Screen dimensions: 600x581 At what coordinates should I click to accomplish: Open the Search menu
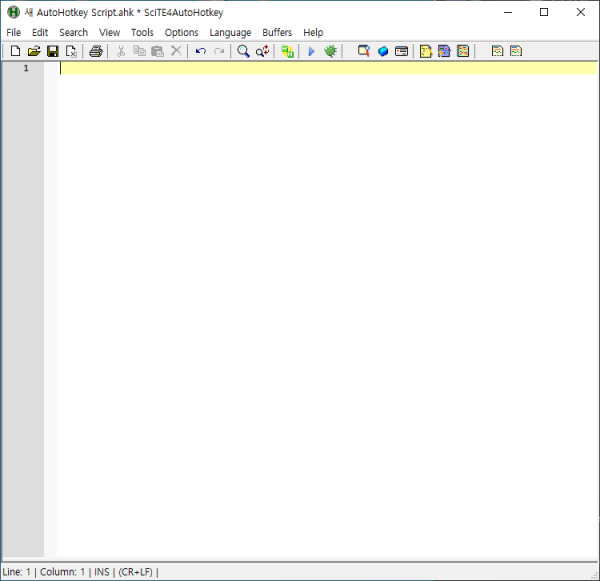[73, 33]
